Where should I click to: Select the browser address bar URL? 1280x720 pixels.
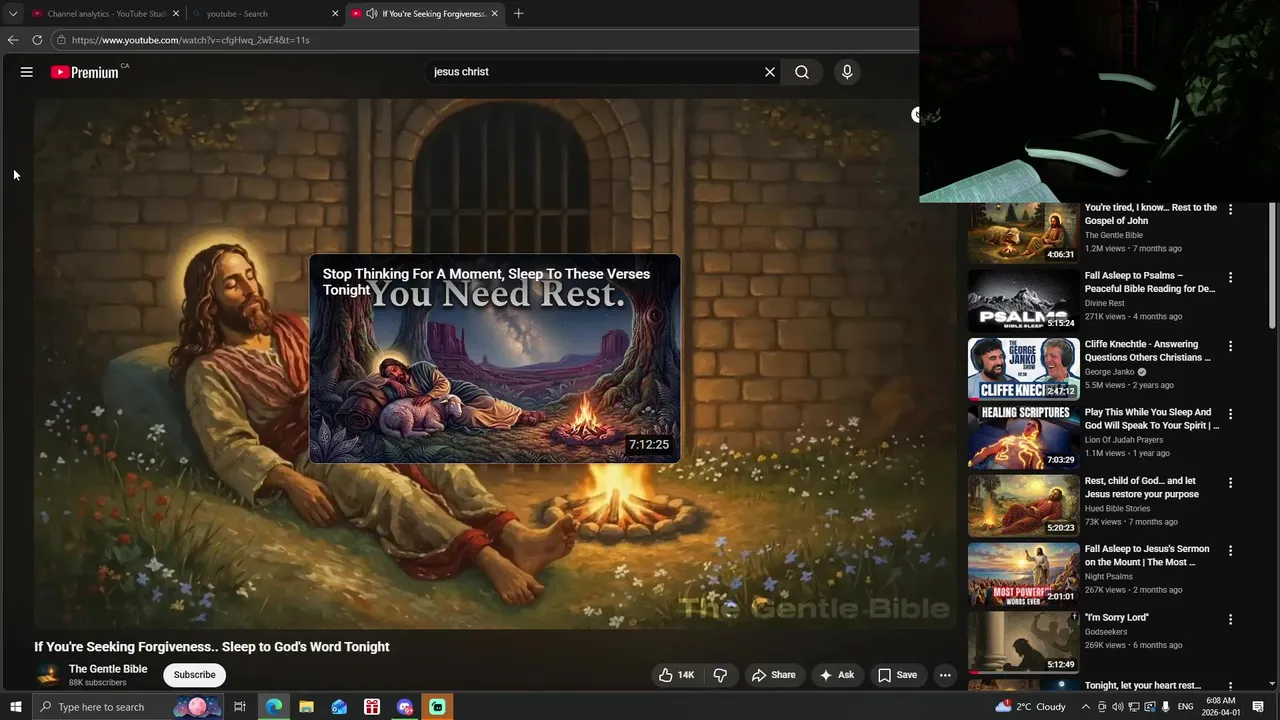pyautogui.click(x=190, y=40)
